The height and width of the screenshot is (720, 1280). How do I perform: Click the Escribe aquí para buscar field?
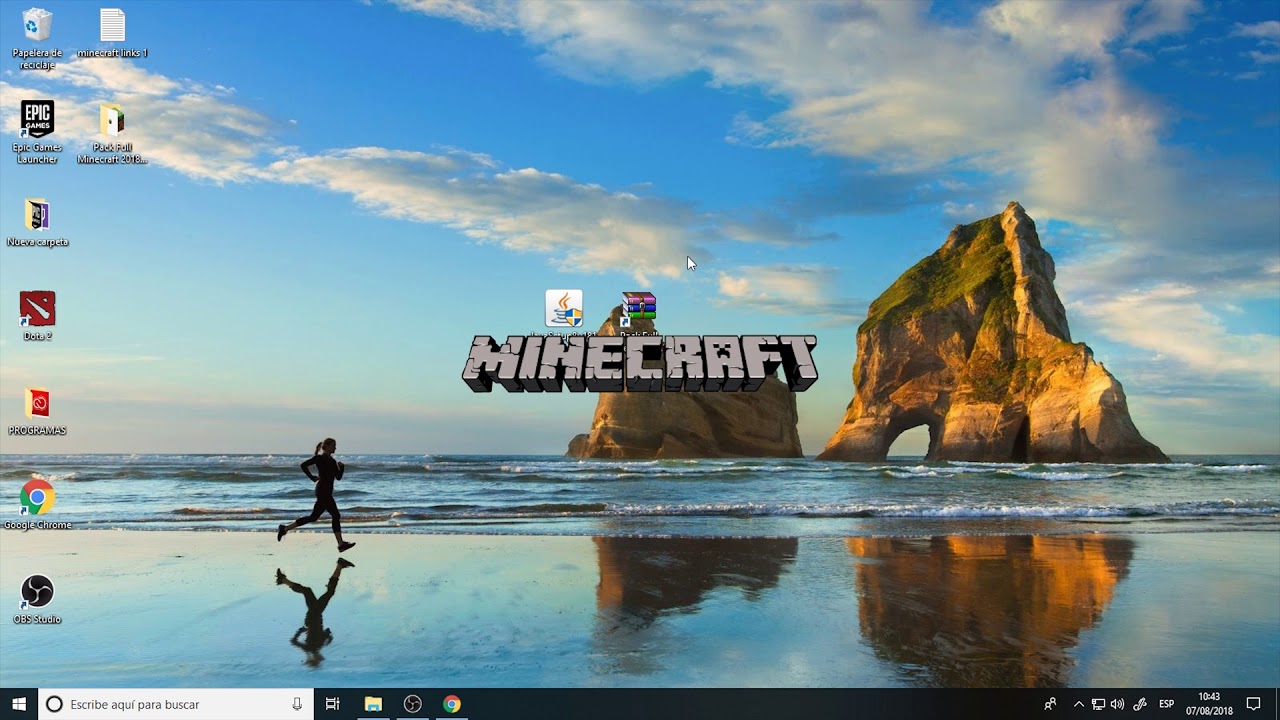coord(176,704)
